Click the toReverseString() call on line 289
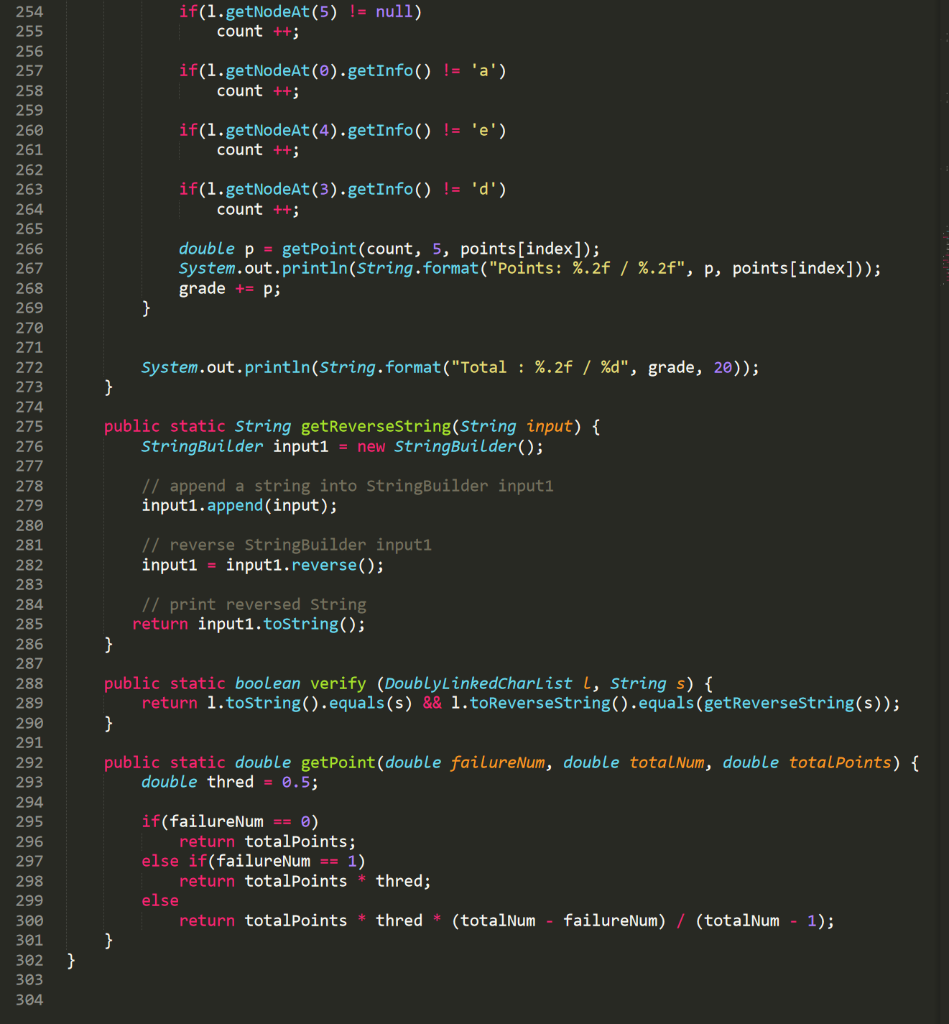This screenshot has width=949, height=1024. click(x=549, y=703)
